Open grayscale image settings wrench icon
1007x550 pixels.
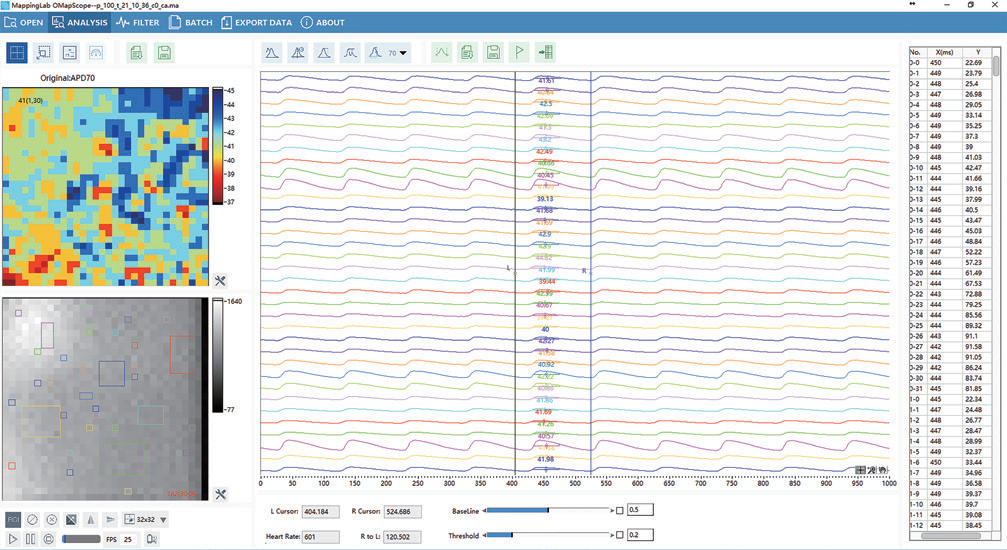pyautogui.click(x=221, y=494)
